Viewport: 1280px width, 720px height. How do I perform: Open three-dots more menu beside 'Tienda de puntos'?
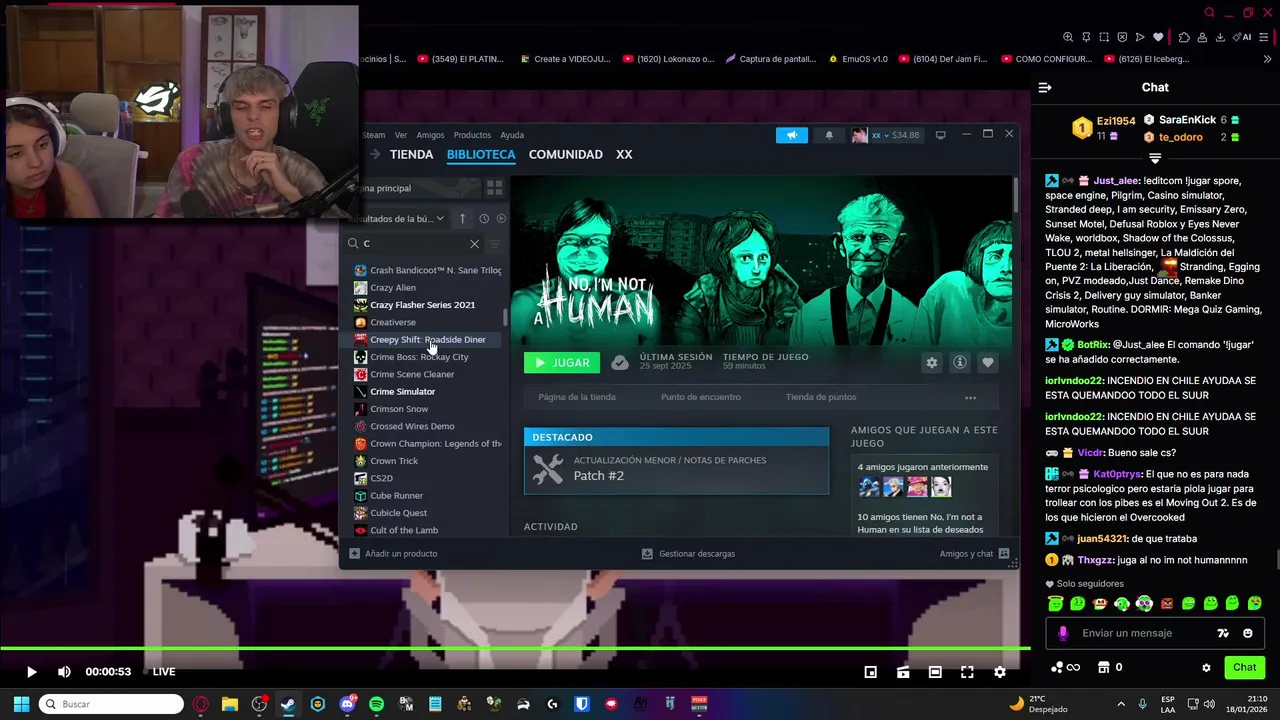pos(970,397)
